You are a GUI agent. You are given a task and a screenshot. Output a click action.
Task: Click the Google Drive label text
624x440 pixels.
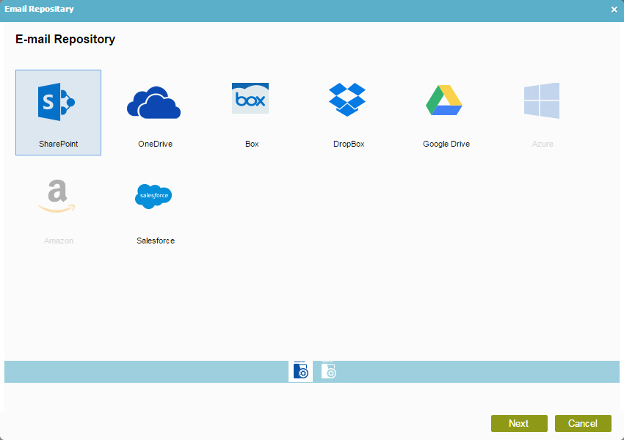[446, 144]
